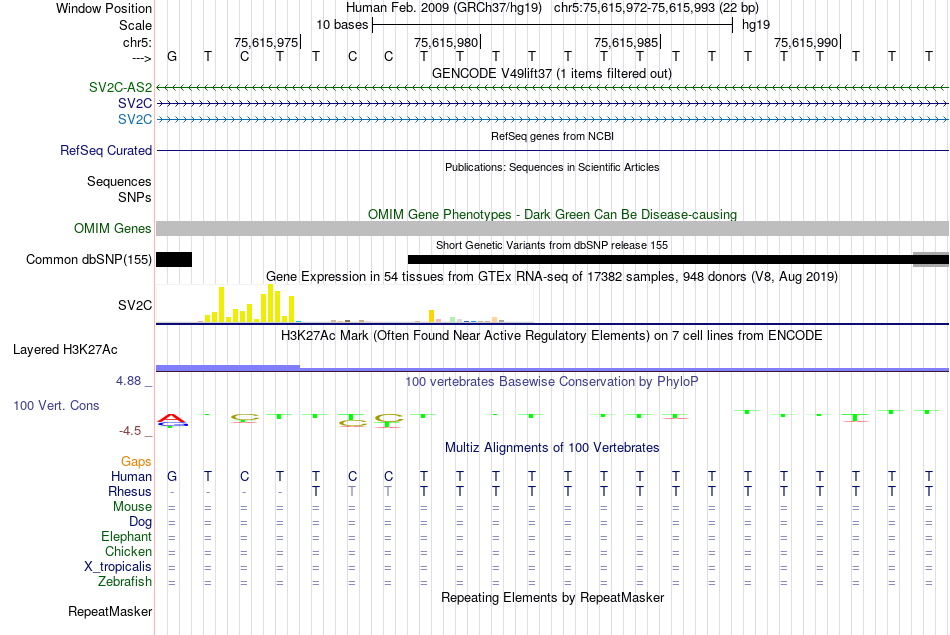Click the SV2C-AS2 green arrow line

[552, 88]
